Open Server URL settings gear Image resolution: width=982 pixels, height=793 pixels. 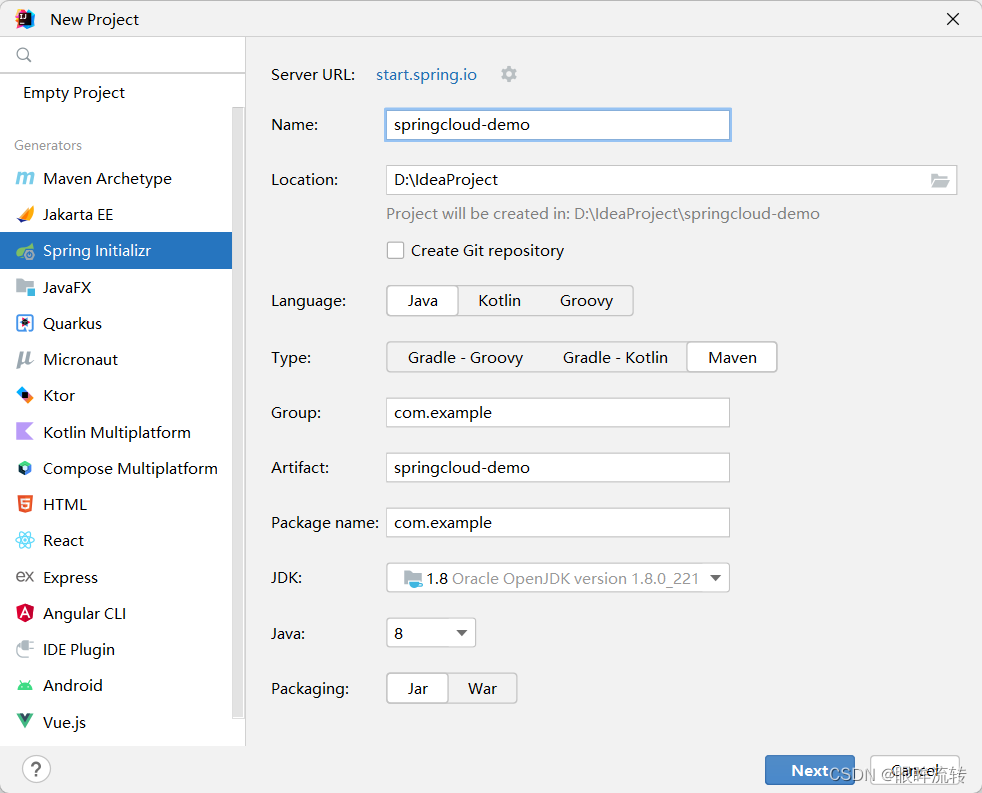click(x=509, y=74)
